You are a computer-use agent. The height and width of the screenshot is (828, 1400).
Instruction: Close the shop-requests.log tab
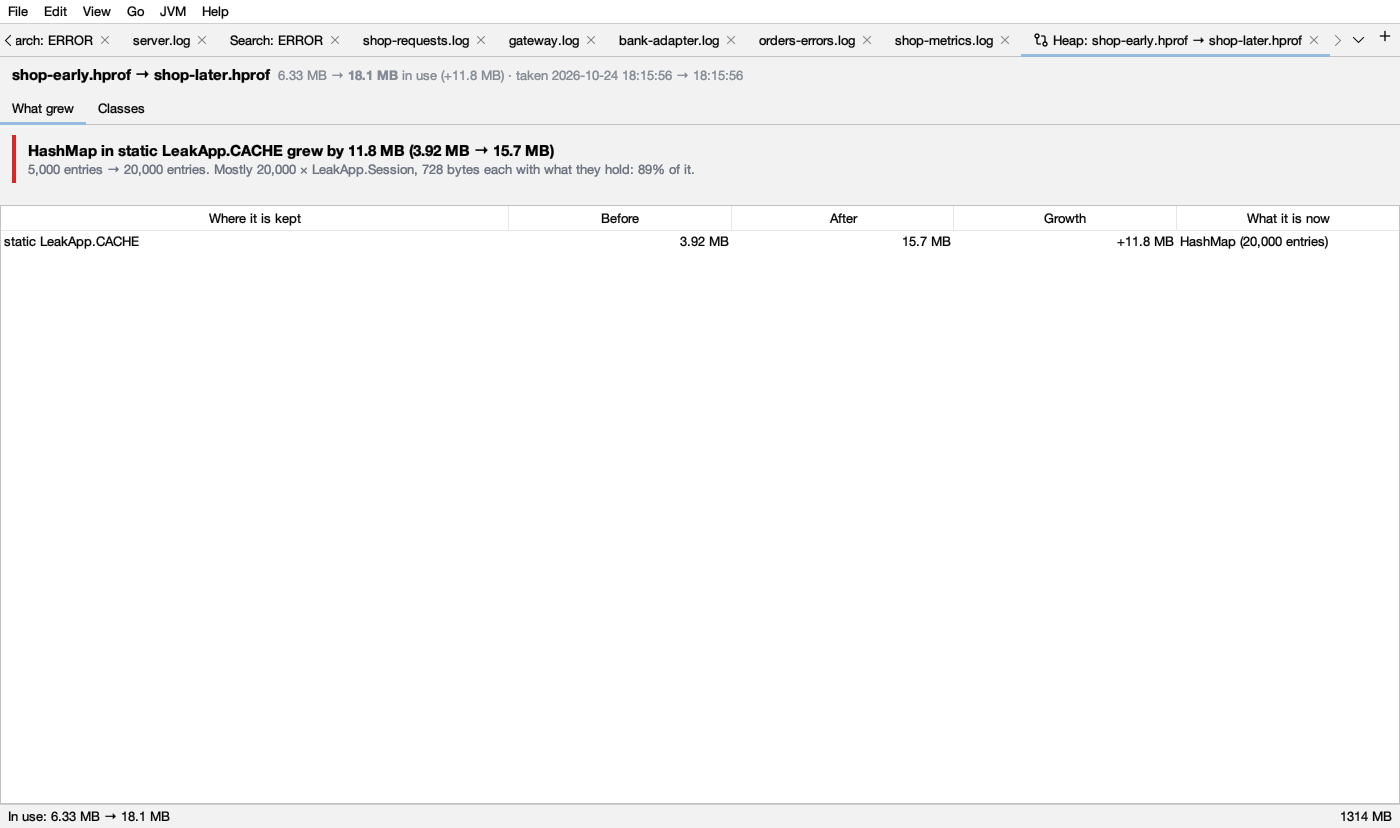481,40
